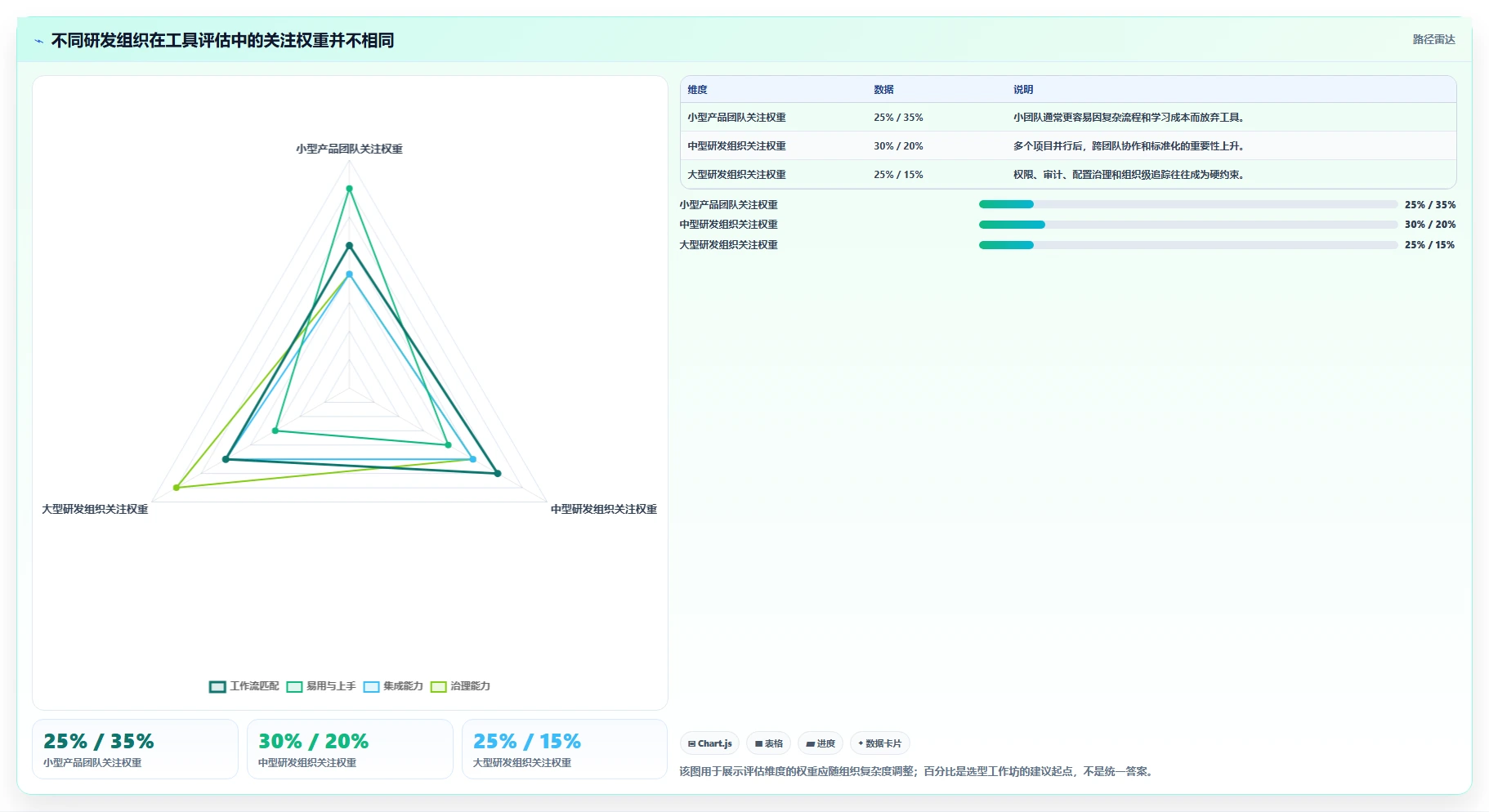Viewport: 1489px width, 812px height.
Task: Click the footnote text 该图用于展示评估维度
Action: coord(918,771)
